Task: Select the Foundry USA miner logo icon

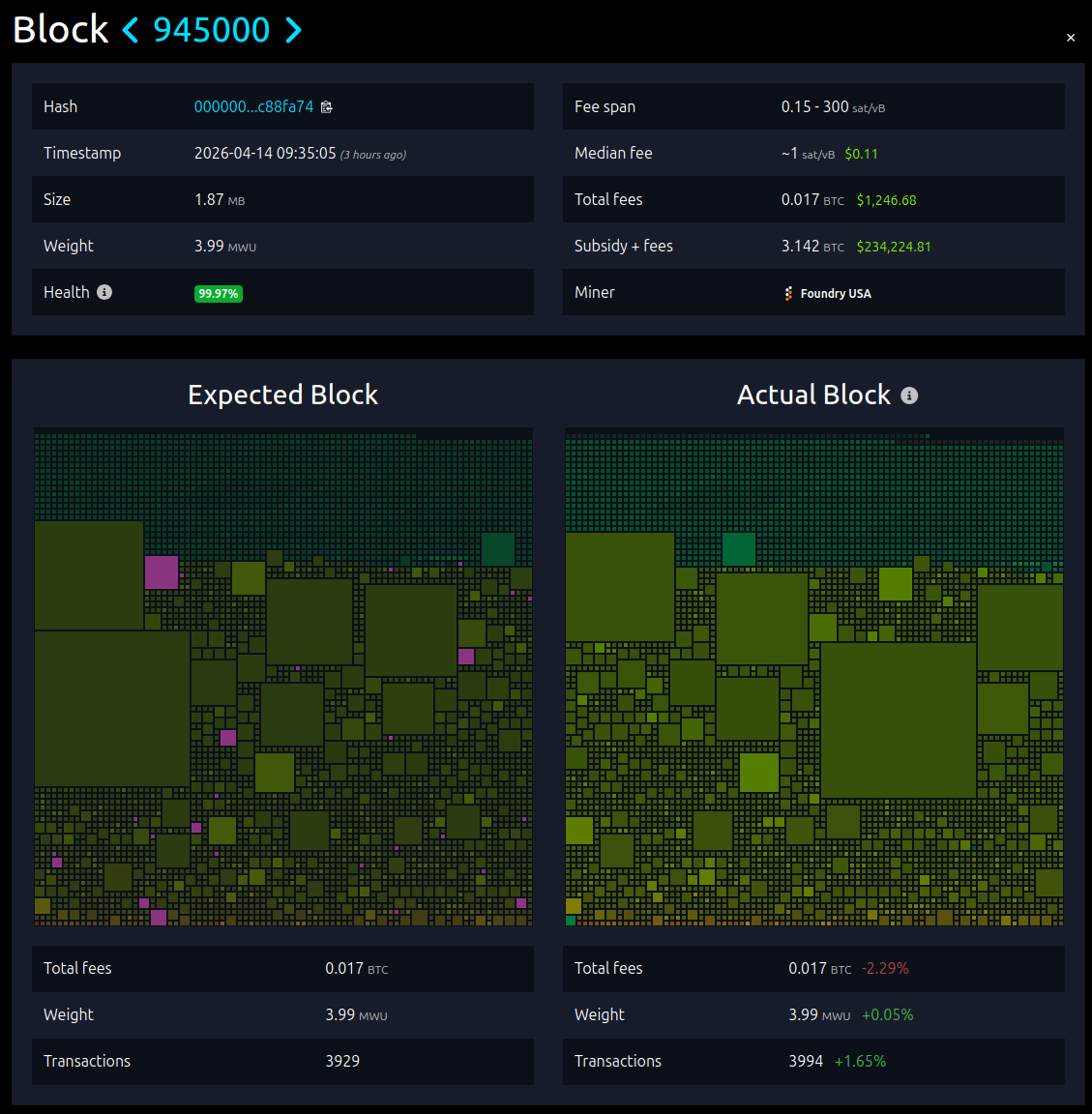Action: click(x=789, y=292)
